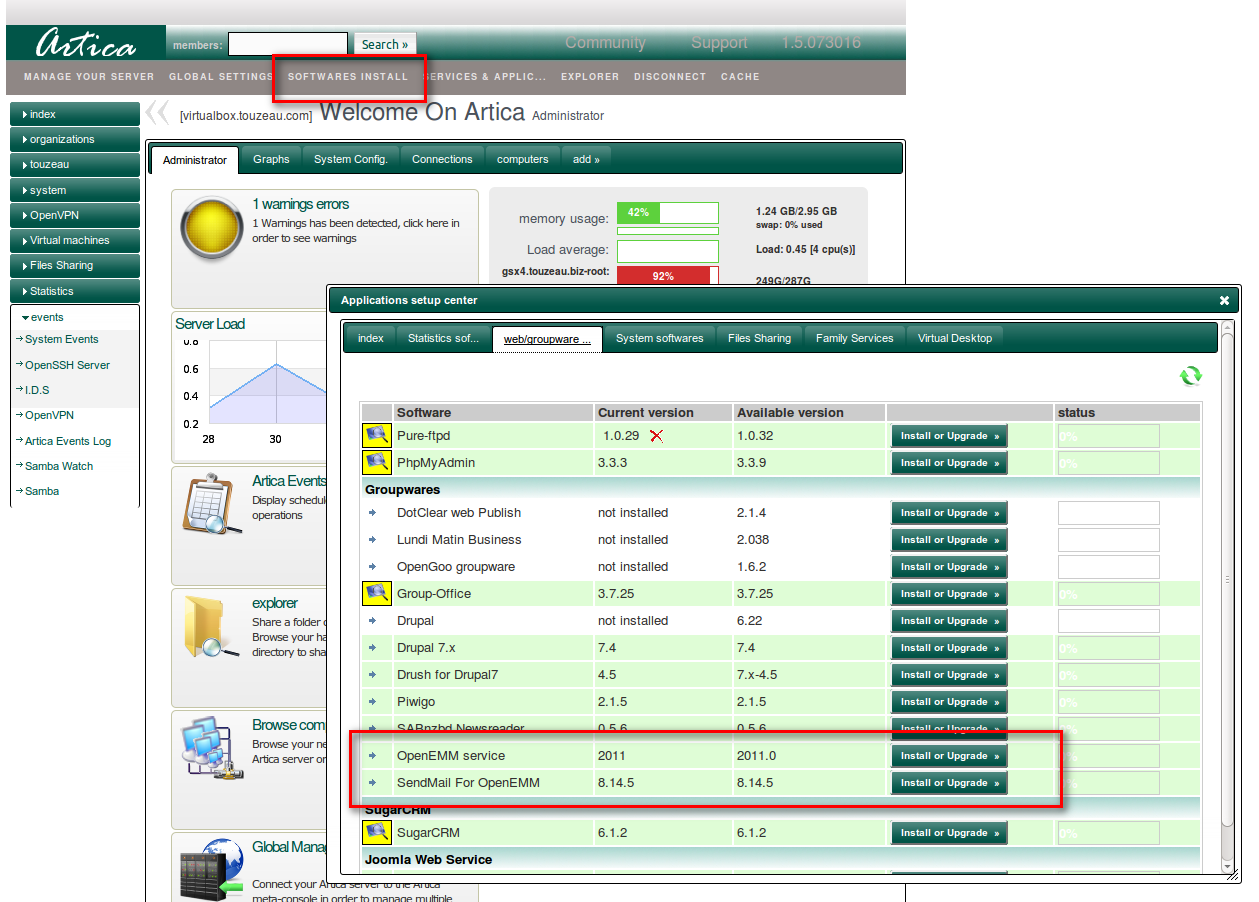
Task: Click Install or Upgrade for Group-Office
Action: click(949, 594)
